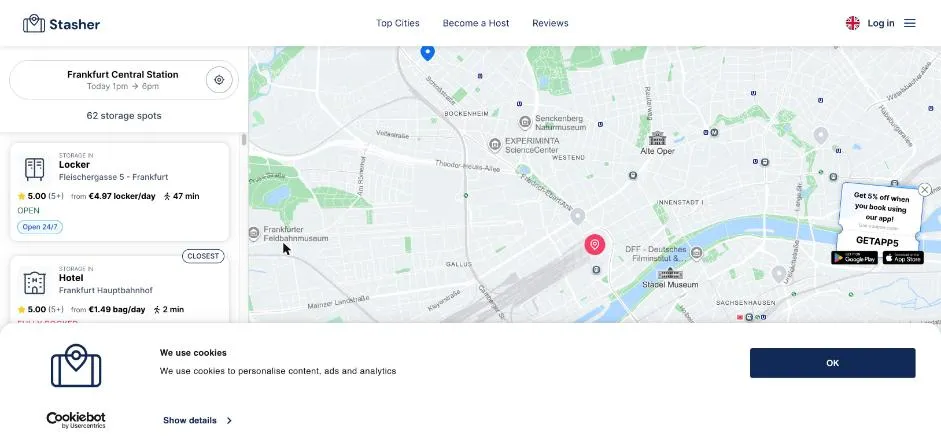941x443 pixels.
Task: Open the language flag selector
Action: coord(852,23)
